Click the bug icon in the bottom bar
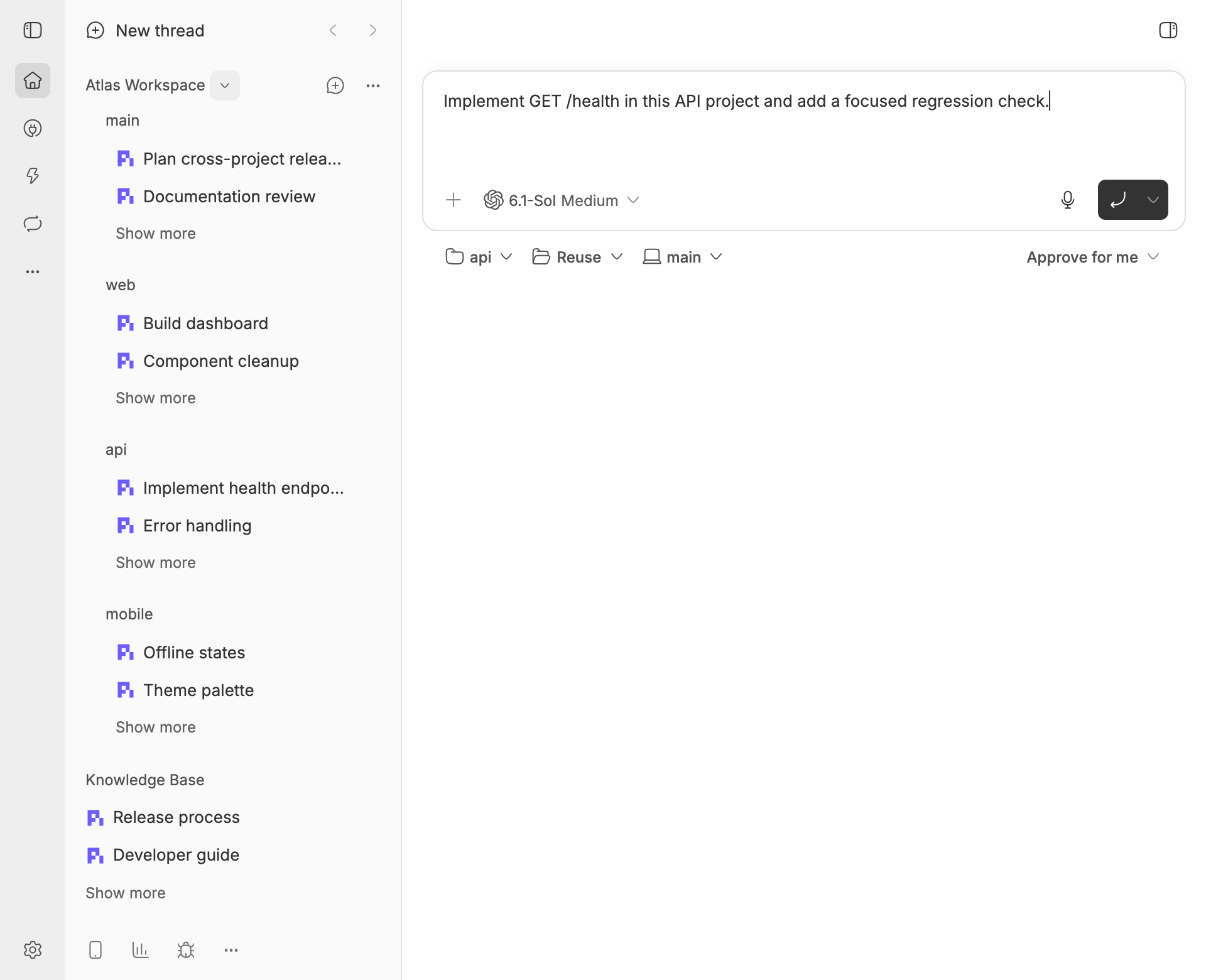Image resolution: width=1206 pixels, height=980 pixels. 186,950
